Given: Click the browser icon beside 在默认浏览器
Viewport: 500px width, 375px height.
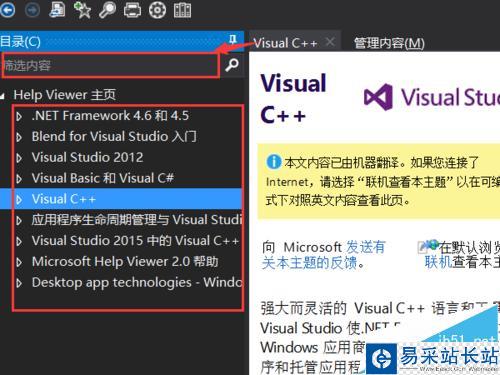Looking at the screenshot, I should tap(428, 247).
